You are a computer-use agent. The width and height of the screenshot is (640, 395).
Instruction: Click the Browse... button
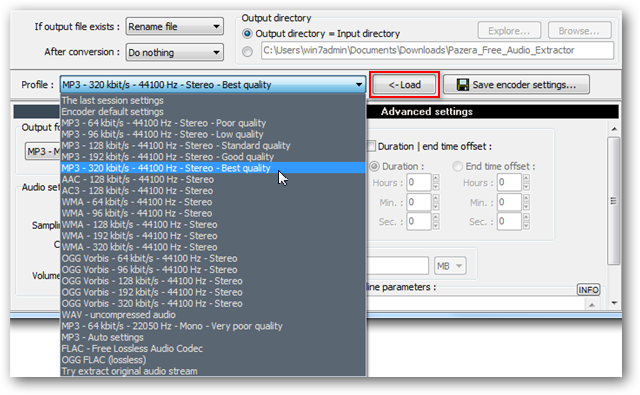(579, 31)
